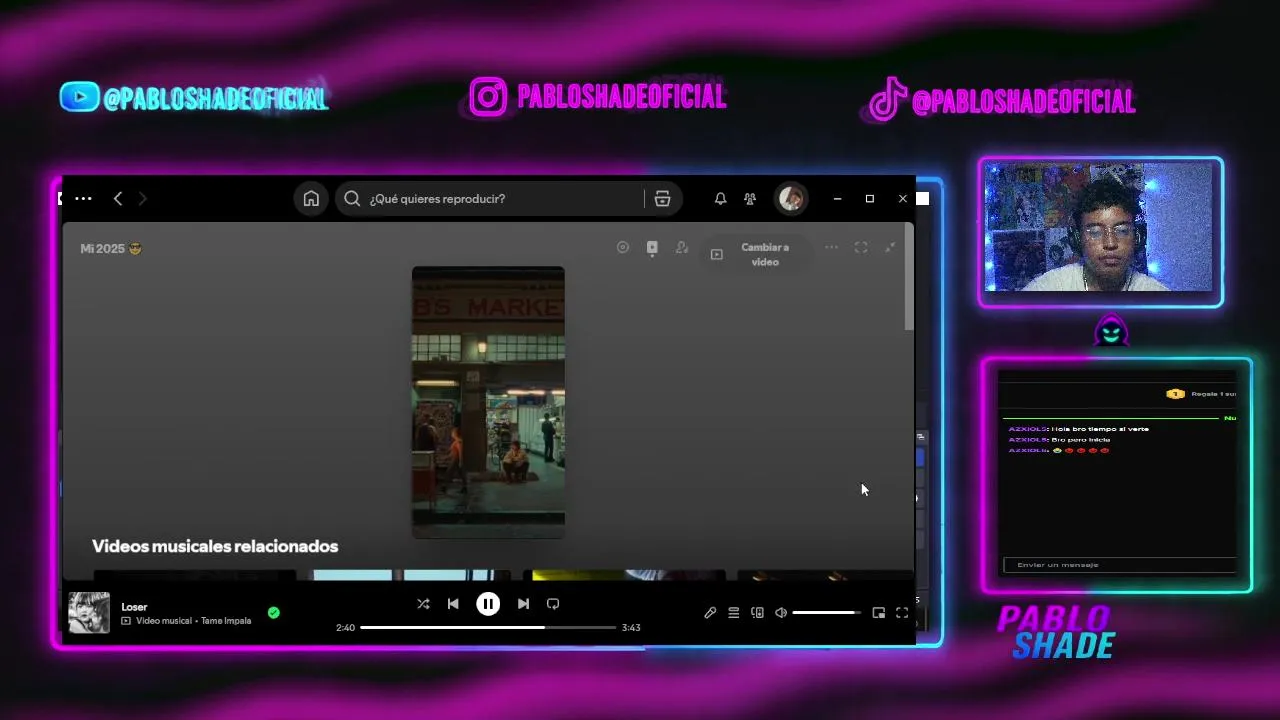Go back with the left arrow
This screenshot has height=720, width=1280.
118,199
